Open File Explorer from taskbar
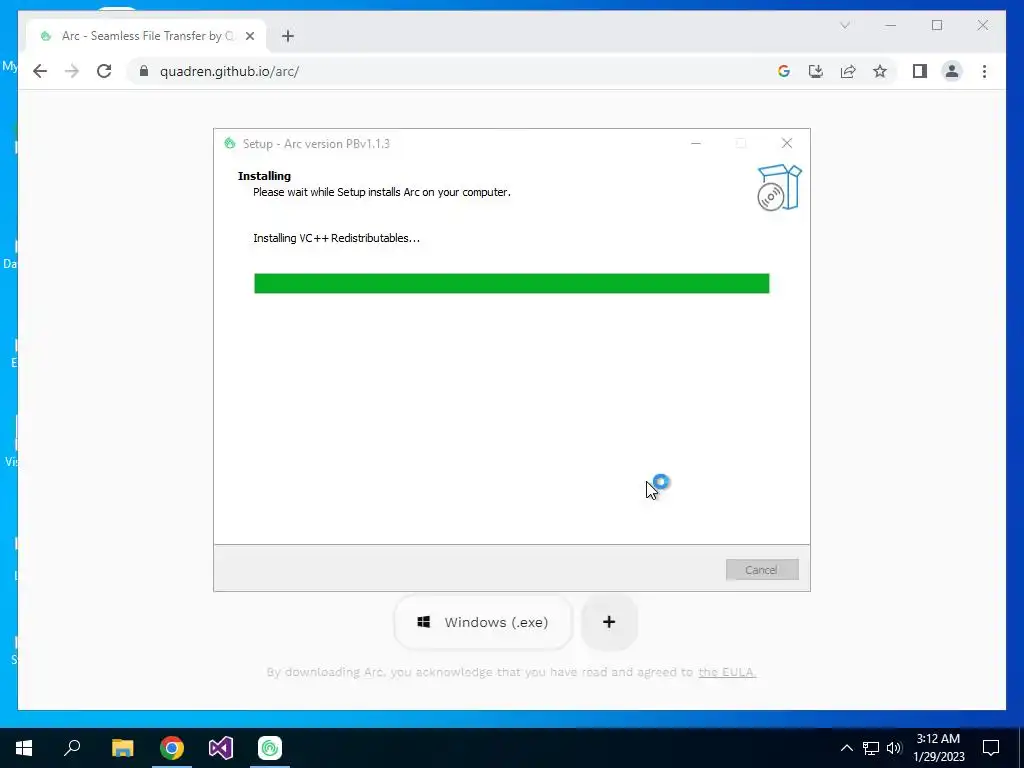Screen dimensions: 1024x768 tap(122, 748)
